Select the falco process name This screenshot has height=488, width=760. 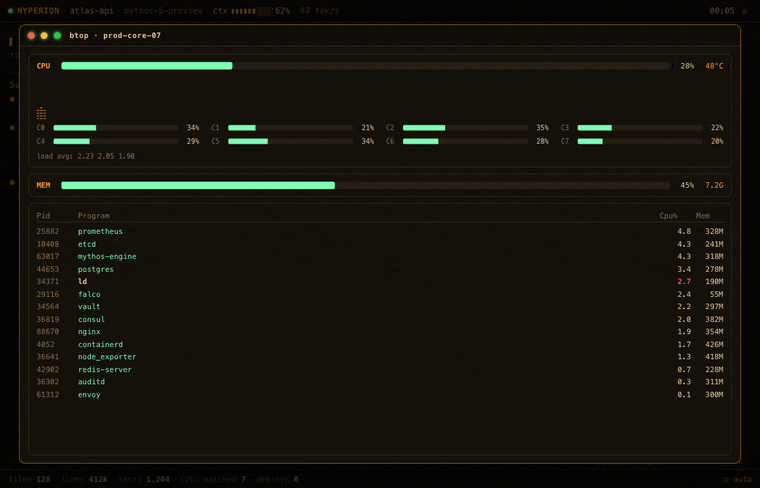(89, 294)
